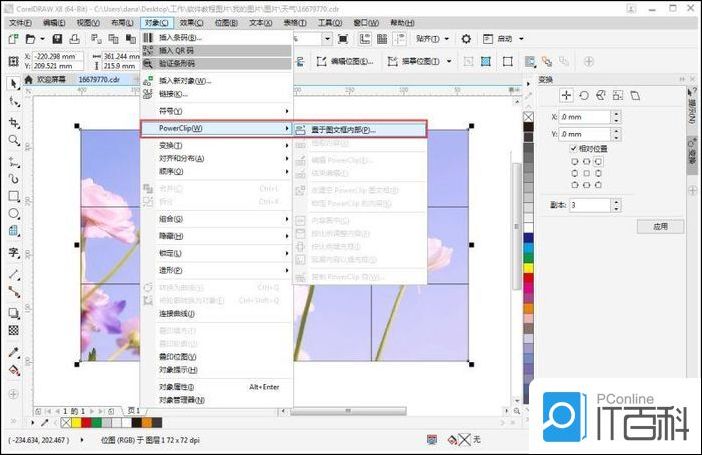This screenshot has width=702, height=455.
Task: Click the Print icon in the toolbar
Action: [74, 39]
